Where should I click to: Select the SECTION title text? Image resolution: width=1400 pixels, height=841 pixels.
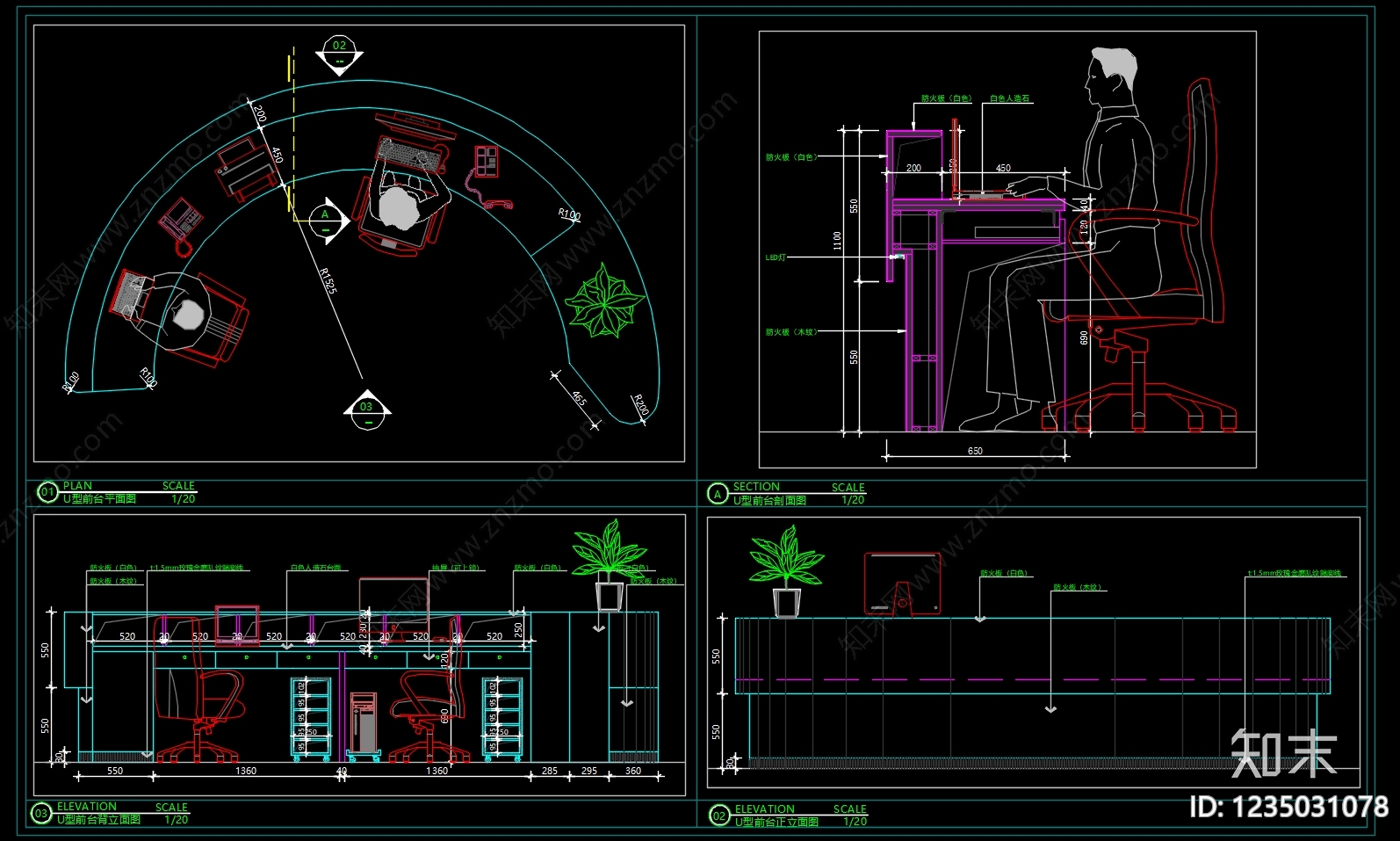tap(756, 487)
